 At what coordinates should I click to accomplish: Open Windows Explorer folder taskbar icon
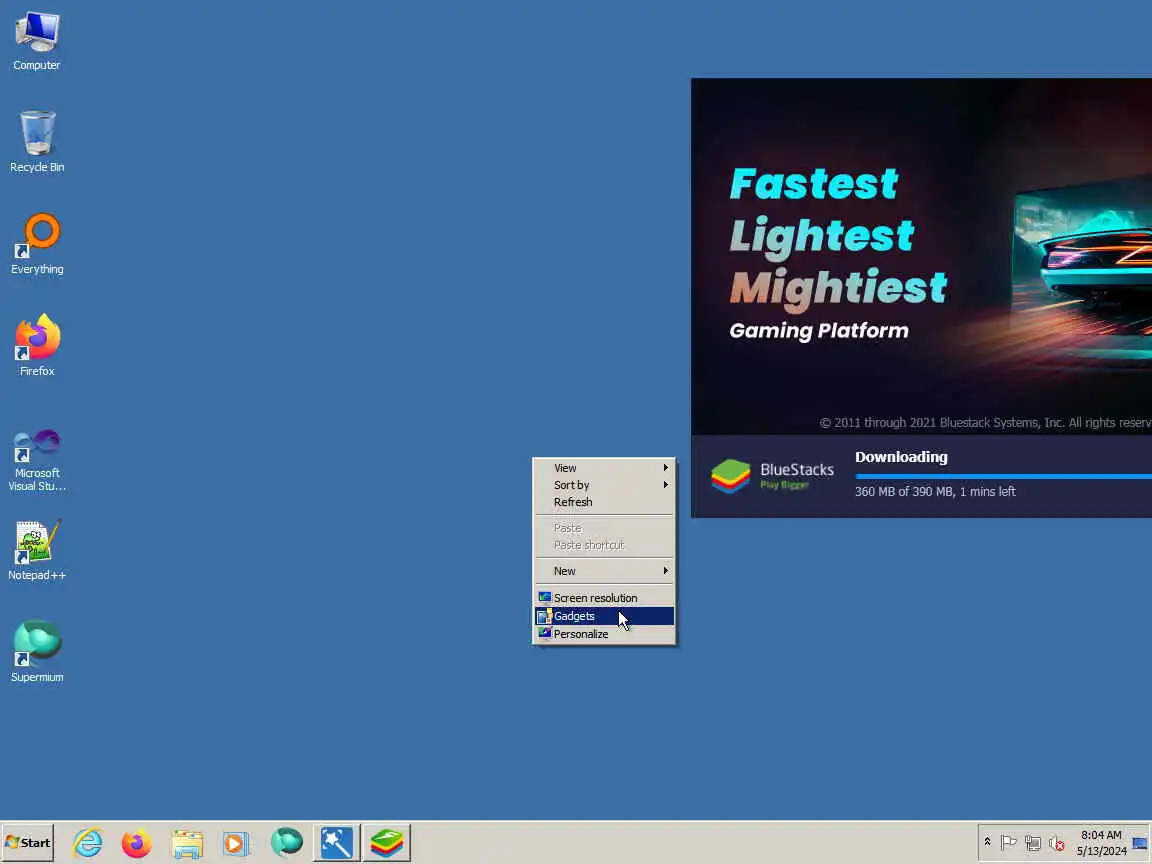(x=187, y=843)
